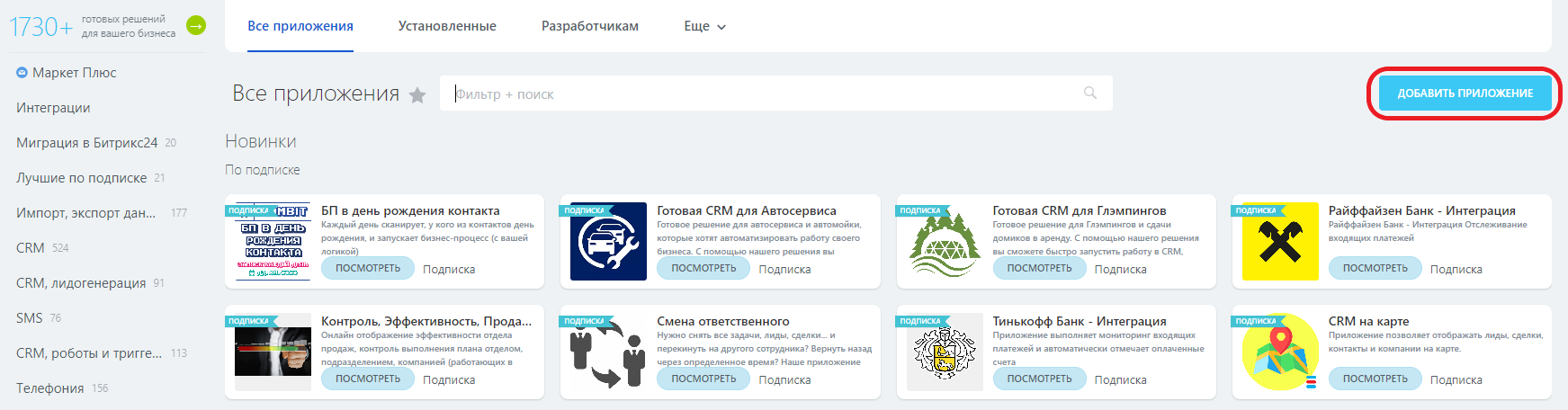The width and height of the screenshot is (1568, 410).
Task: Click Подписка label on Райффайзен Банк card
Action: click(x=1456, y=269)
